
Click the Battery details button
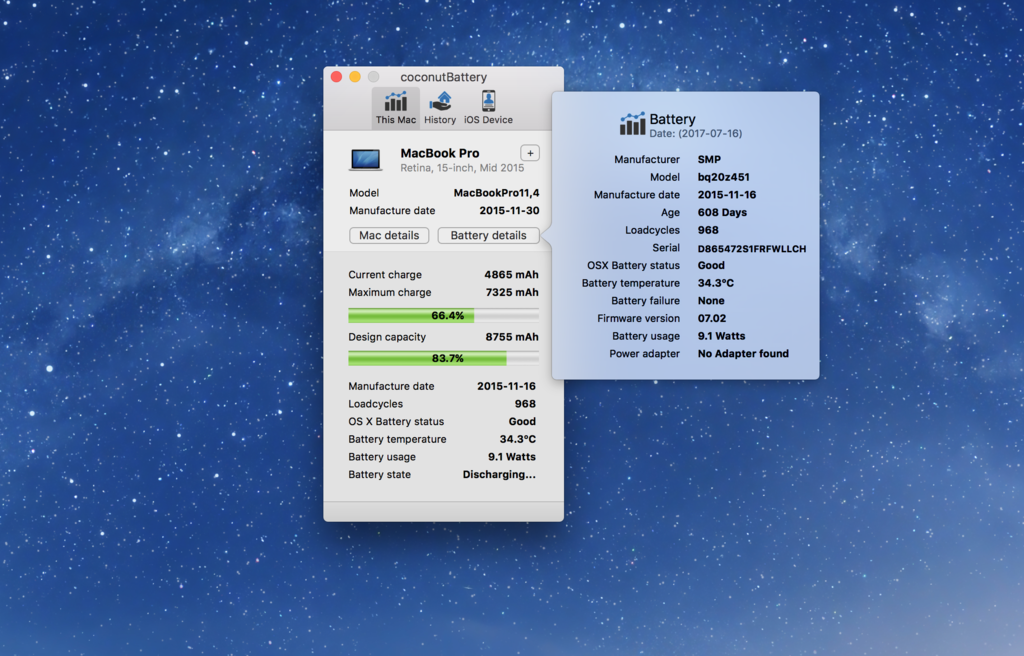(x=488, y=235)
